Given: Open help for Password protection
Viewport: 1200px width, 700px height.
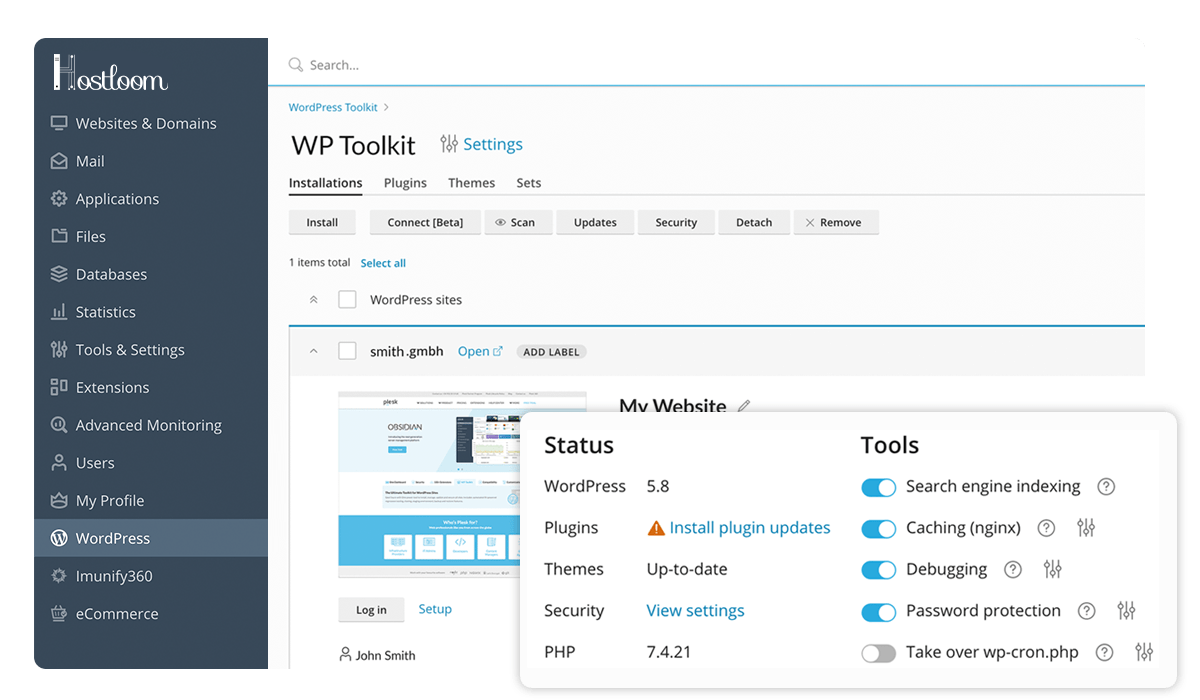Looking at the screenshot, I should coord(1087,611).
